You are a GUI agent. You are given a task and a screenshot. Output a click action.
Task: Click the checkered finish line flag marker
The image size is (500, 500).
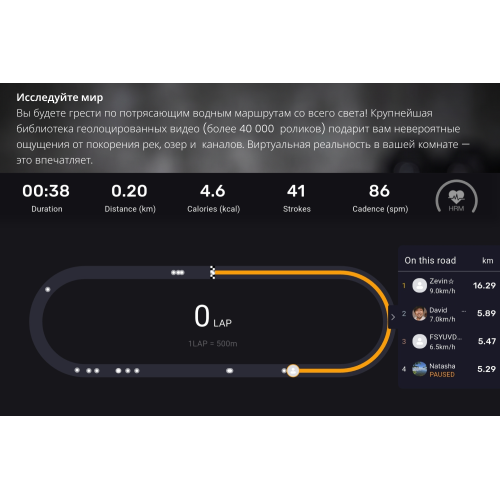212,272
